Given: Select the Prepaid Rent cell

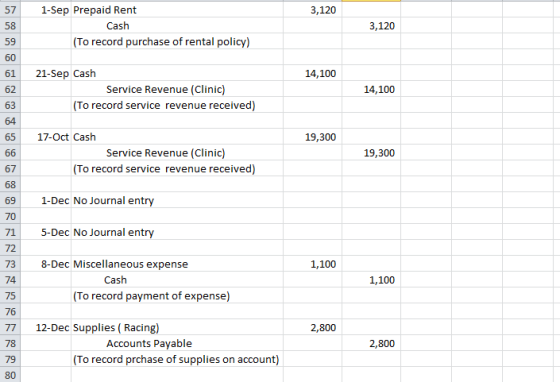Looking at the screenshot, I should pyautogui.click(x=177, y=10).
